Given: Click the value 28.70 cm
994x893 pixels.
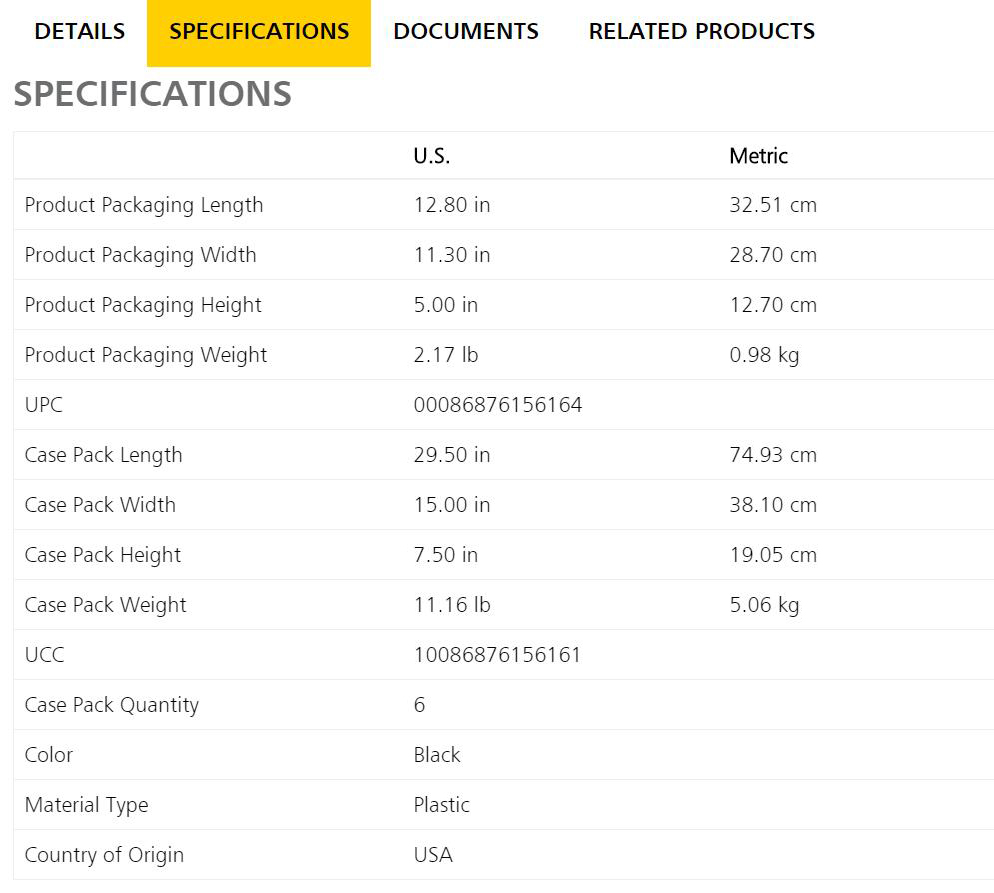Looking at the screenshot, I should [773, 255].
